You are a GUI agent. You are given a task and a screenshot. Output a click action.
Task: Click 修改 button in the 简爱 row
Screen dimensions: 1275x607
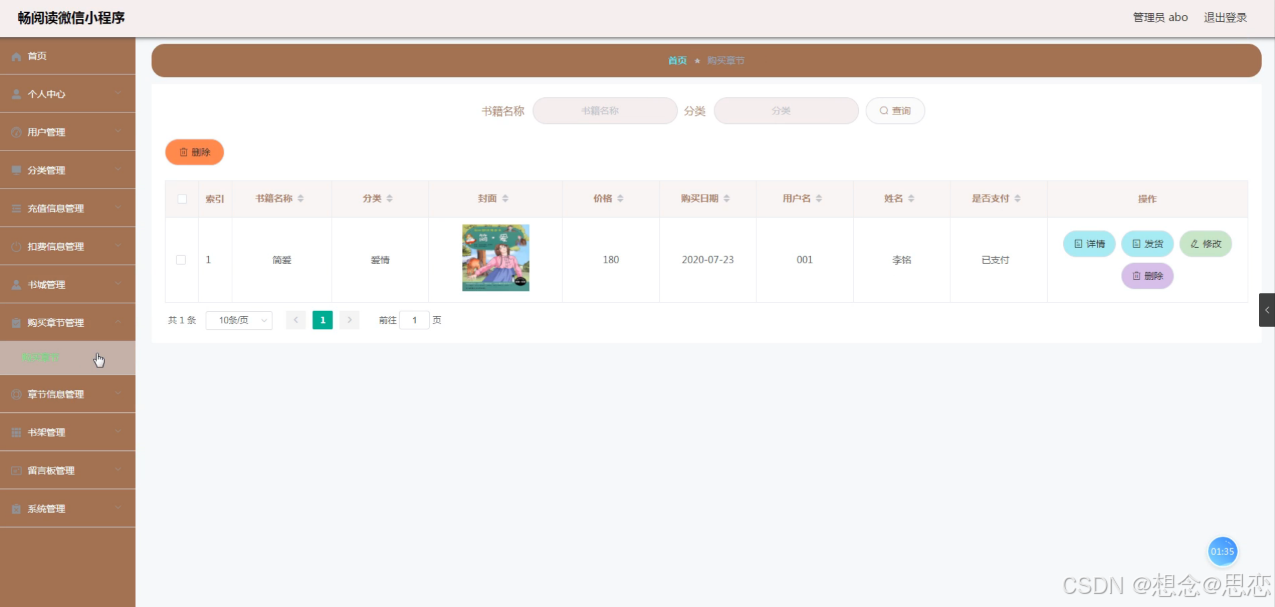tap(1206, 244)
